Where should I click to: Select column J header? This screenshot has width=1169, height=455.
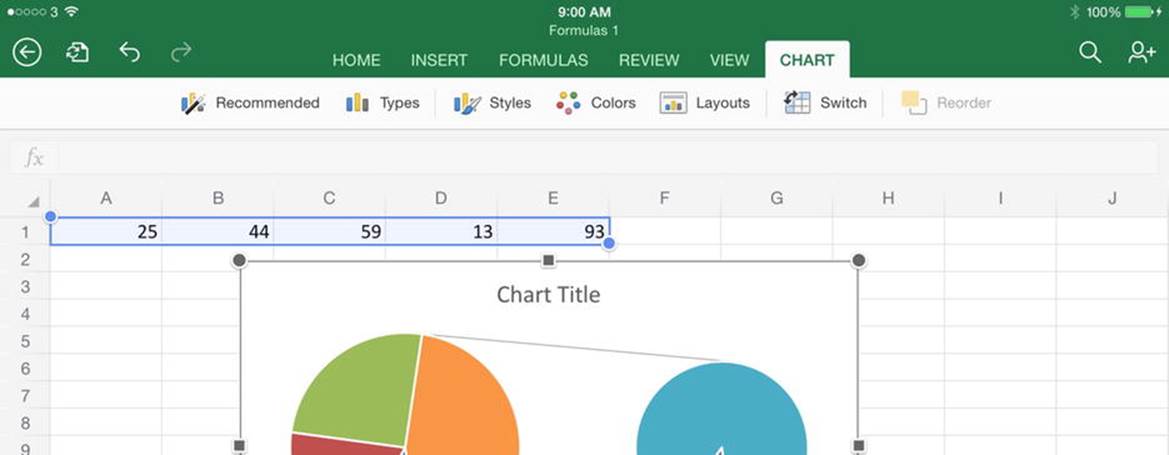[1112, 198]
